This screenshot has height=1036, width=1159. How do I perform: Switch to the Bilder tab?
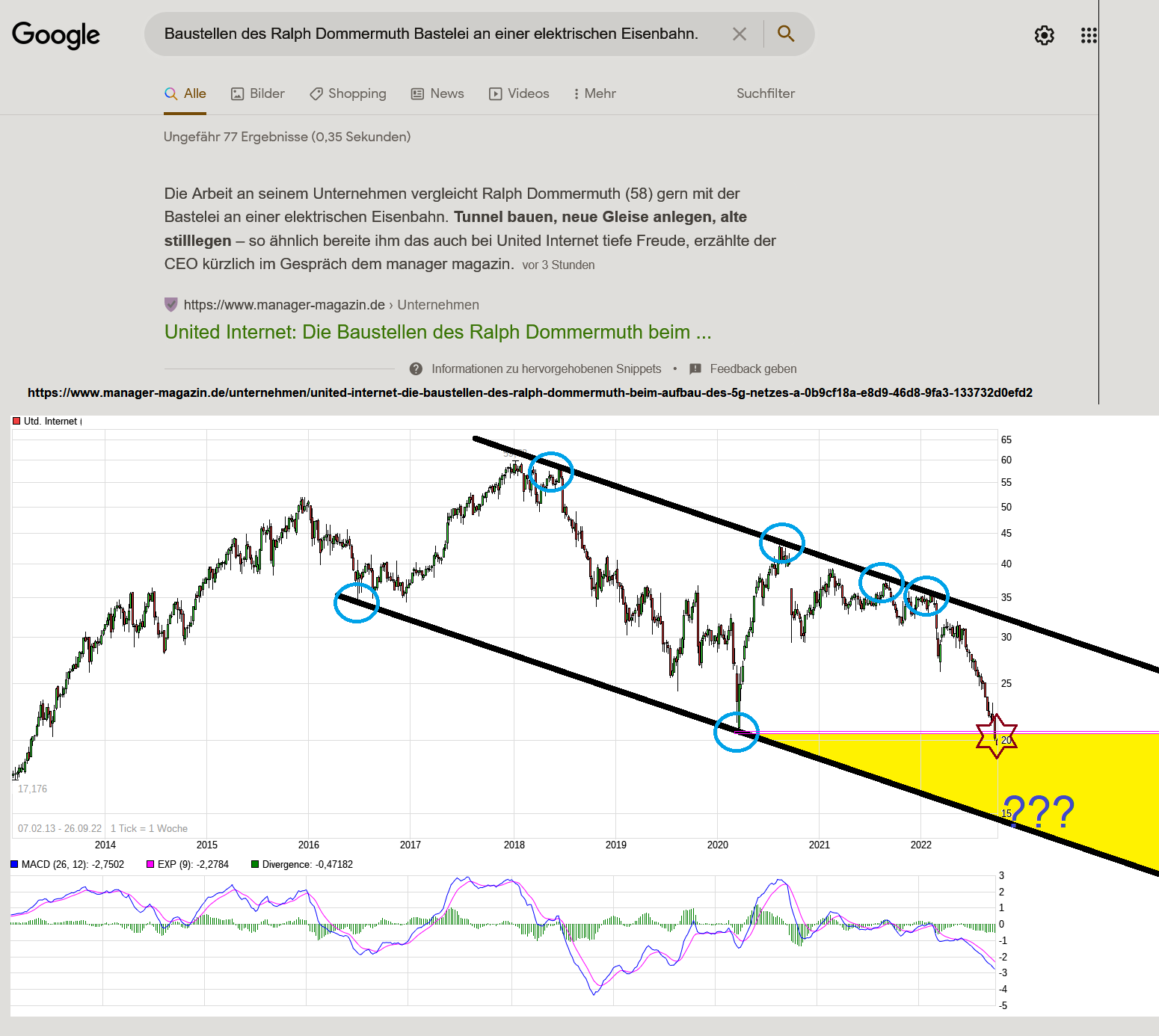point(258,93)
